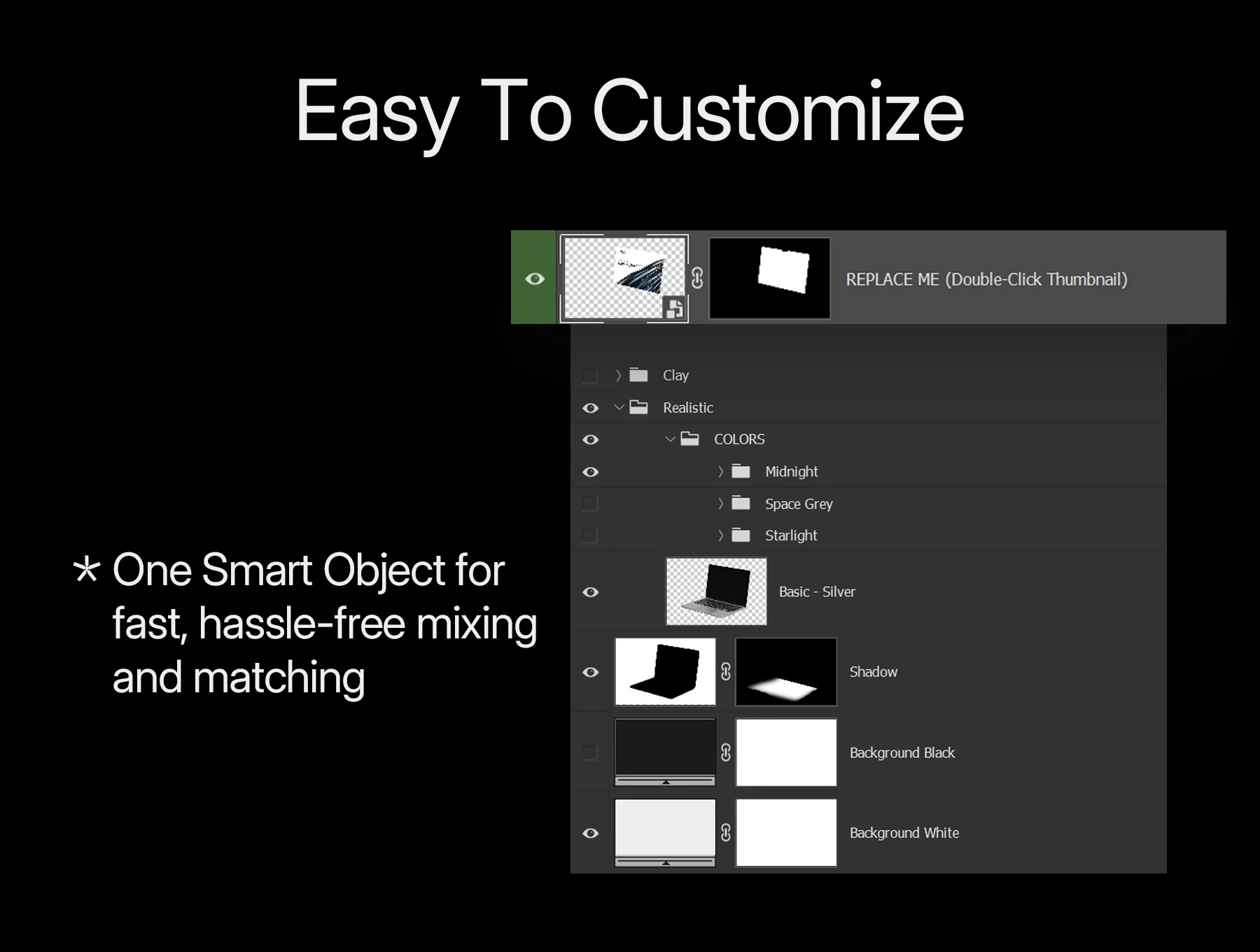Select the Background Black layer mask
The height and width of the screenshot is (952, 1260).
tap(786, 752)
